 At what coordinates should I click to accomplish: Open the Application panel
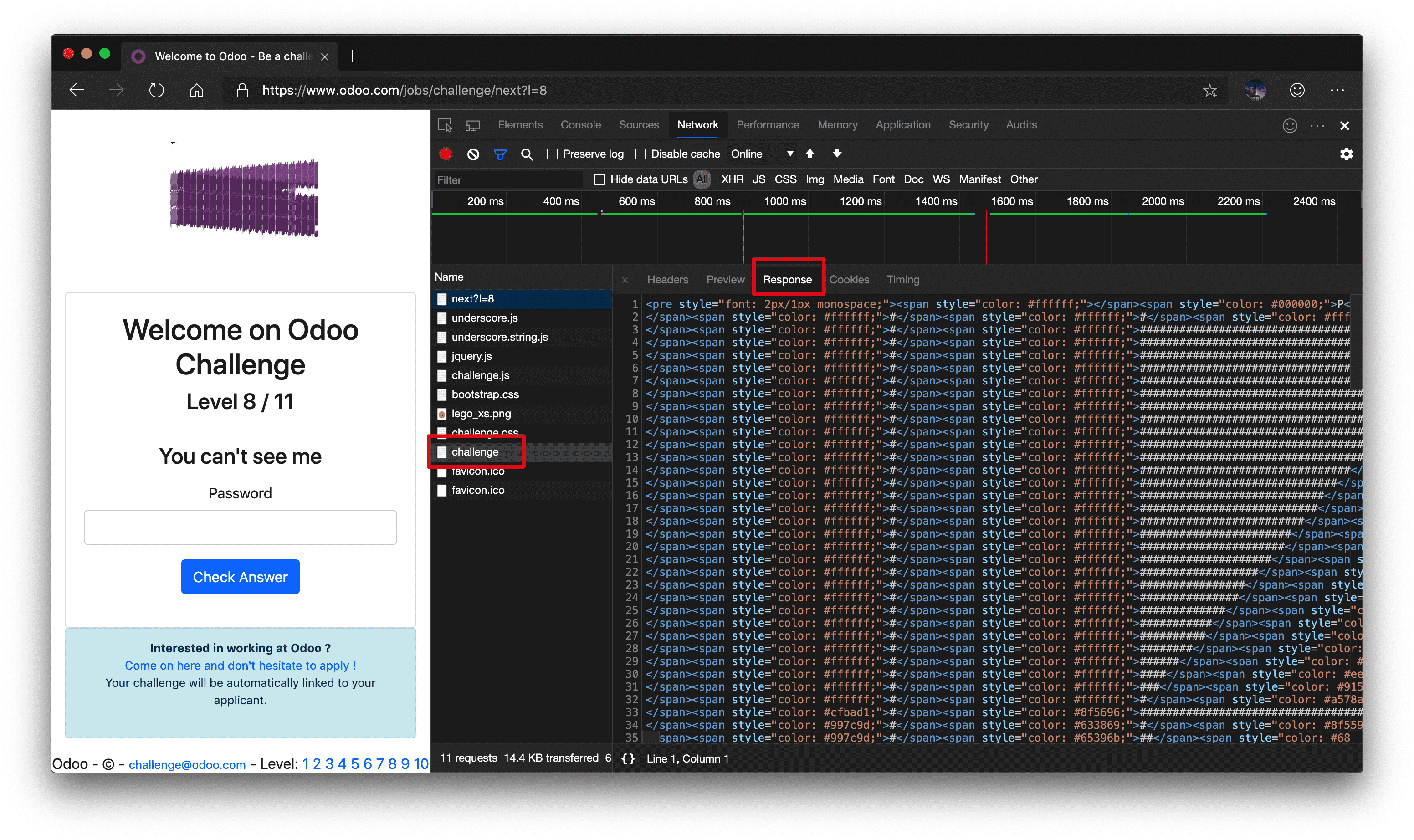coord(903,124)
